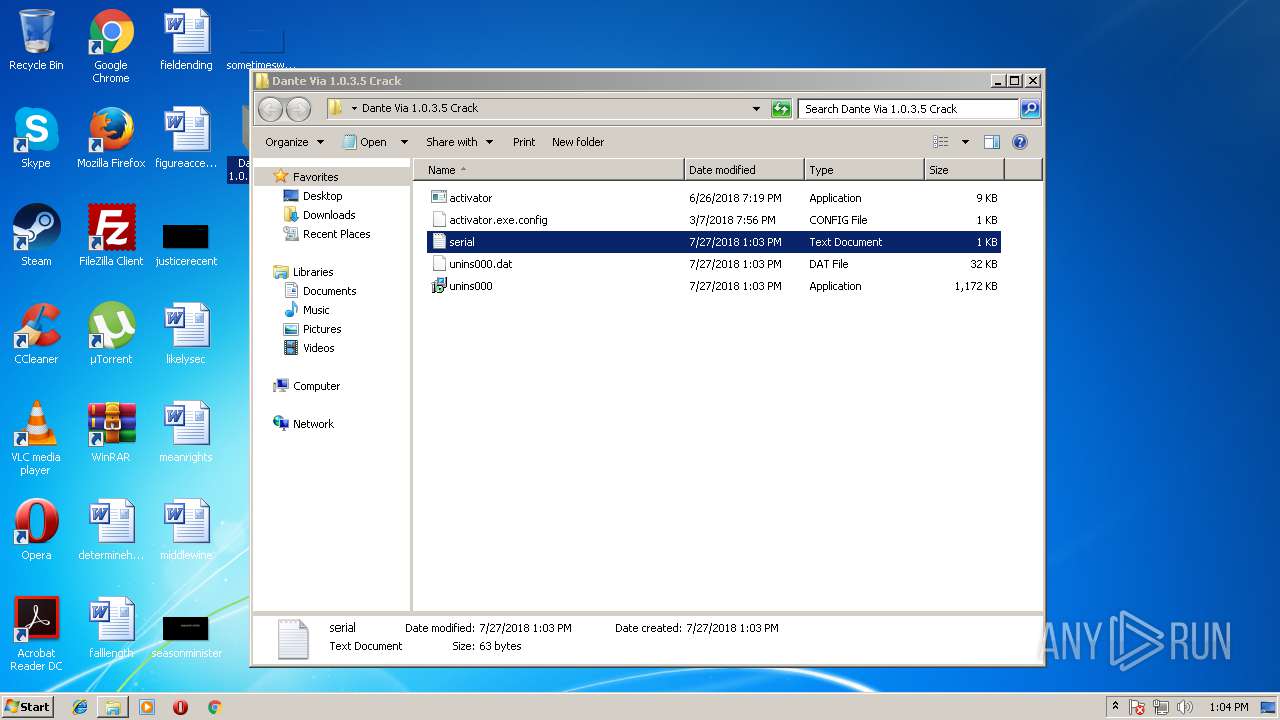Image resolution: width=1280 pixels, height=720 pixels.
Task: Expand the Open button dropdown arrow
Action: coord(404,142)
